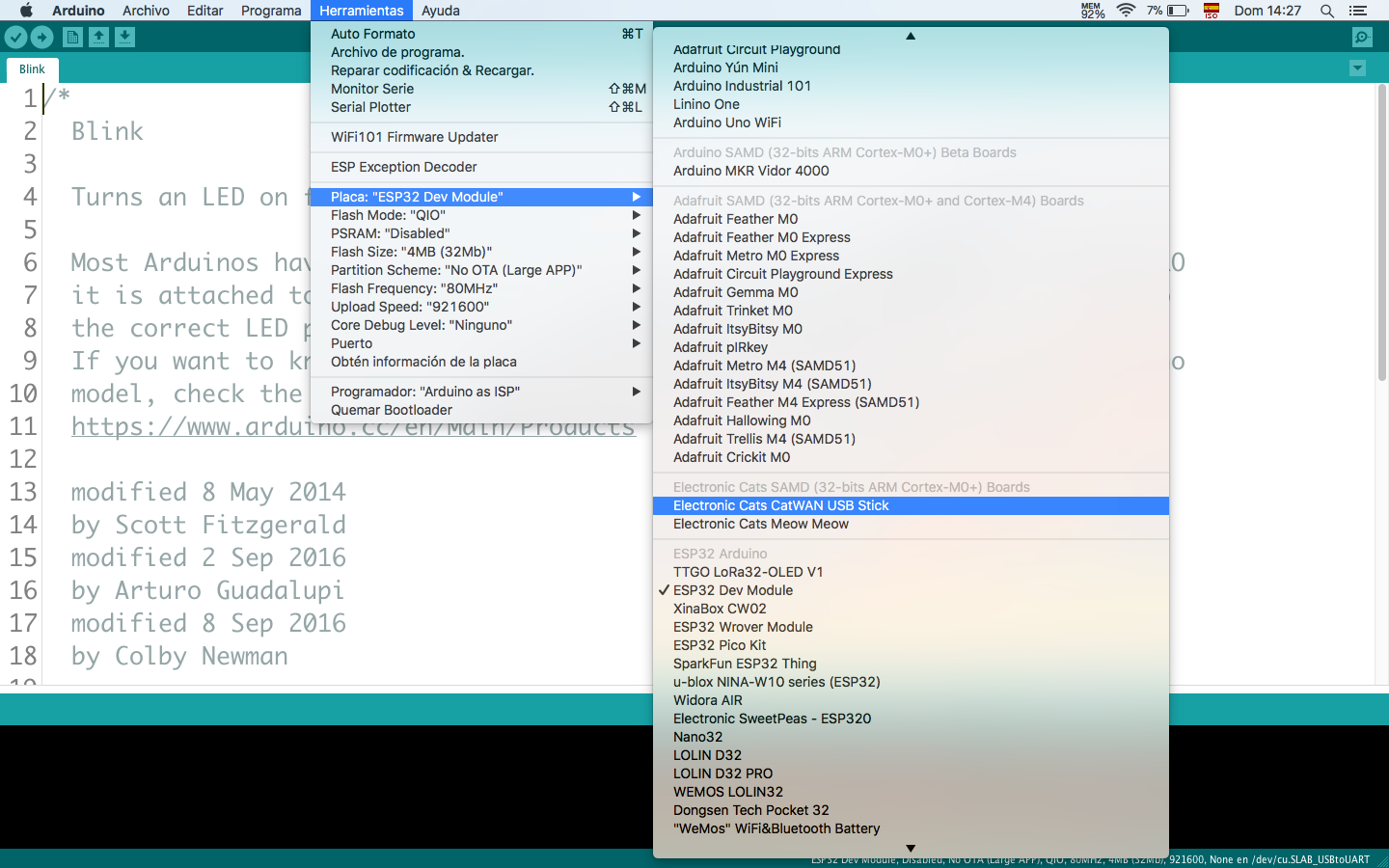The image size is (1389, 868).
Task: Expand the Flash Size 4MB submenu
Action: pos(481,252)
